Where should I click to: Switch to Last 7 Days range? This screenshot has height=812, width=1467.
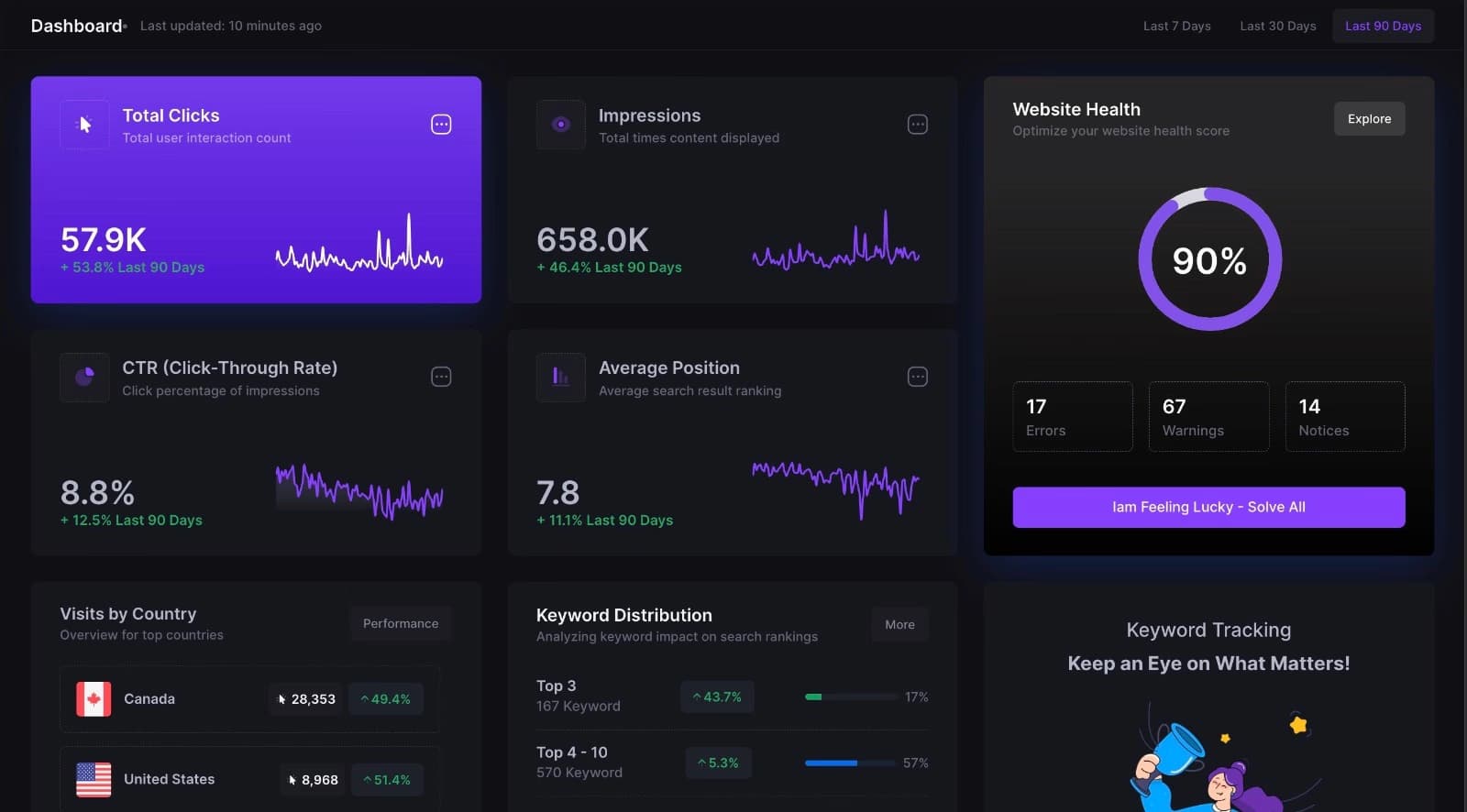1176,26
